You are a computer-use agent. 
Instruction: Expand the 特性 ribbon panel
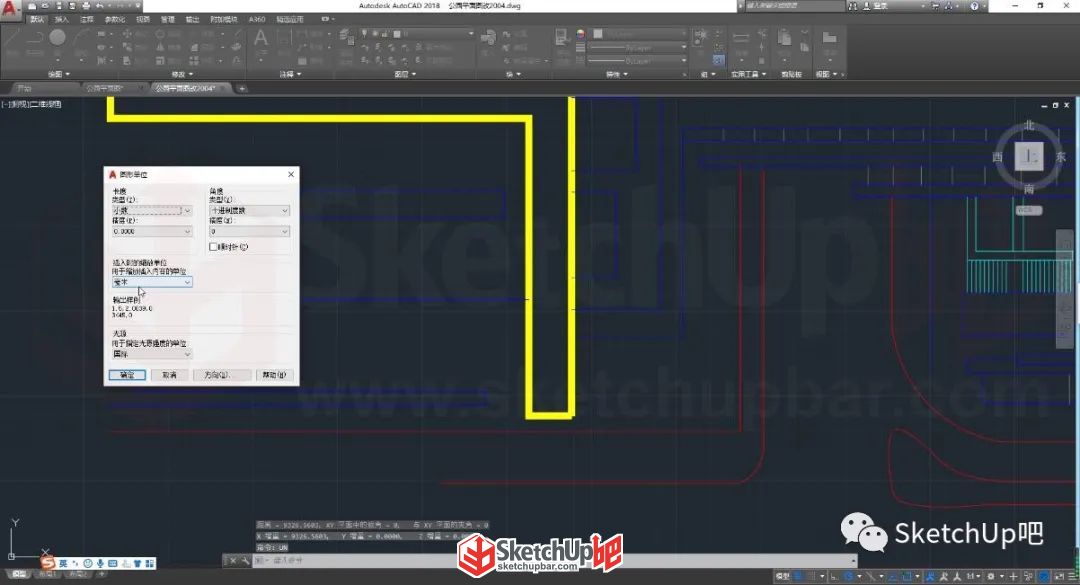pos(616,74)
